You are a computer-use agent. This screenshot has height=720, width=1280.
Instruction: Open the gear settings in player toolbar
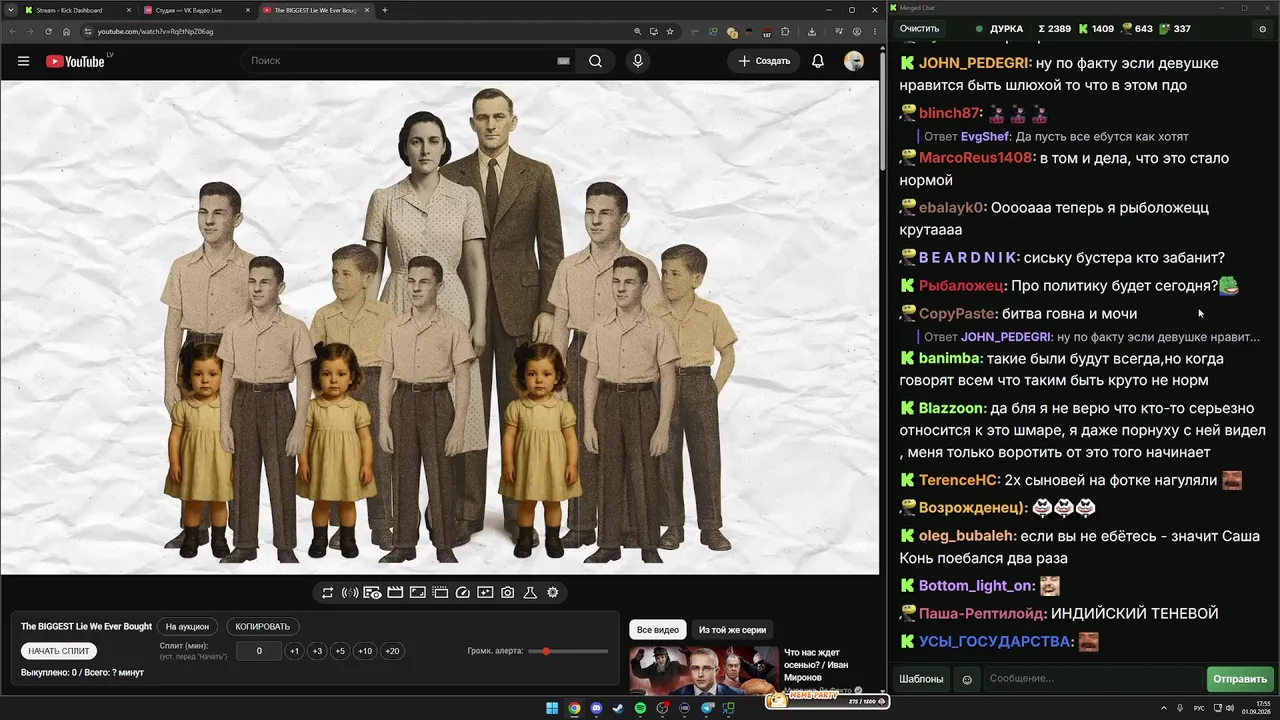(552, 593)
